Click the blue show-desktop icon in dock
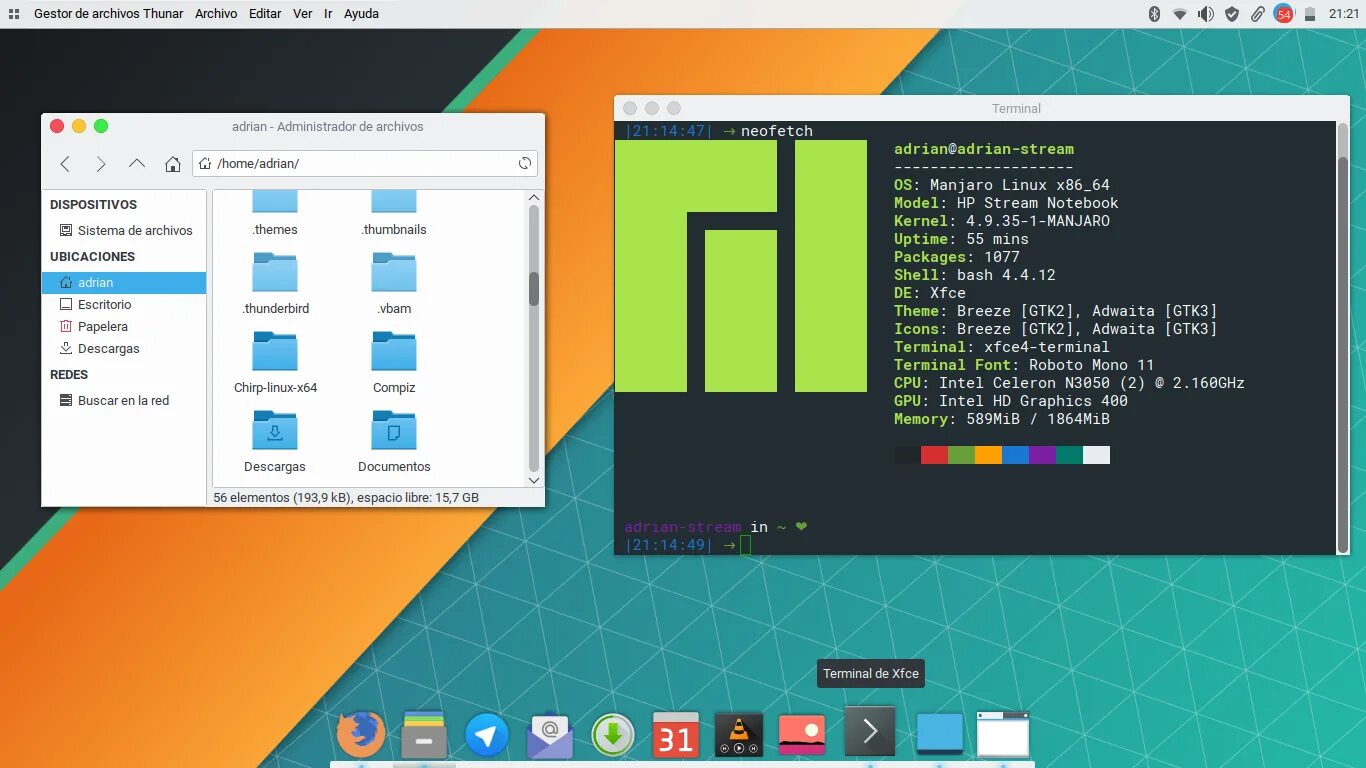Viewport: 1366px width, 768px height. (940, 735)
